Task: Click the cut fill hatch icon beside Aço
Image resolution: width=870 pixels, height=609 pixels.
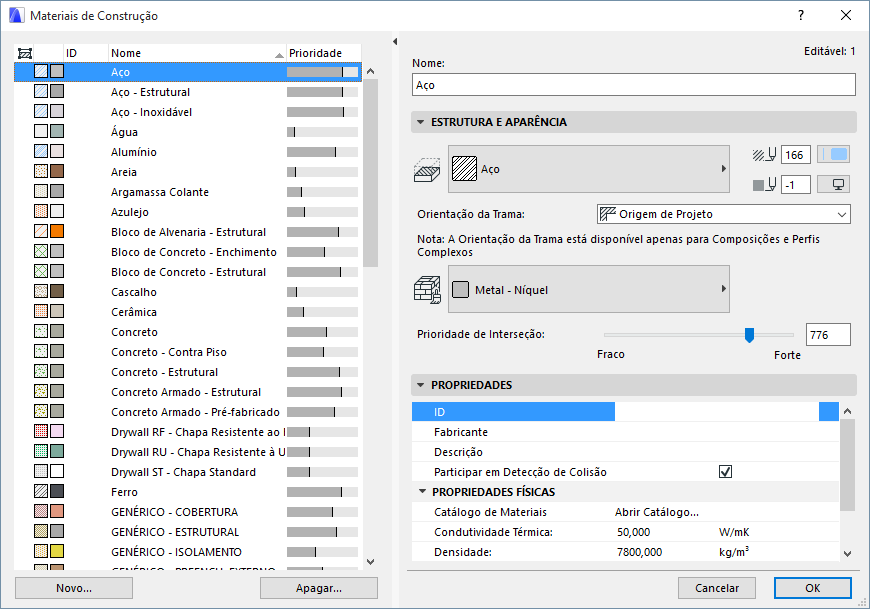Action: (x=427, y=169)
